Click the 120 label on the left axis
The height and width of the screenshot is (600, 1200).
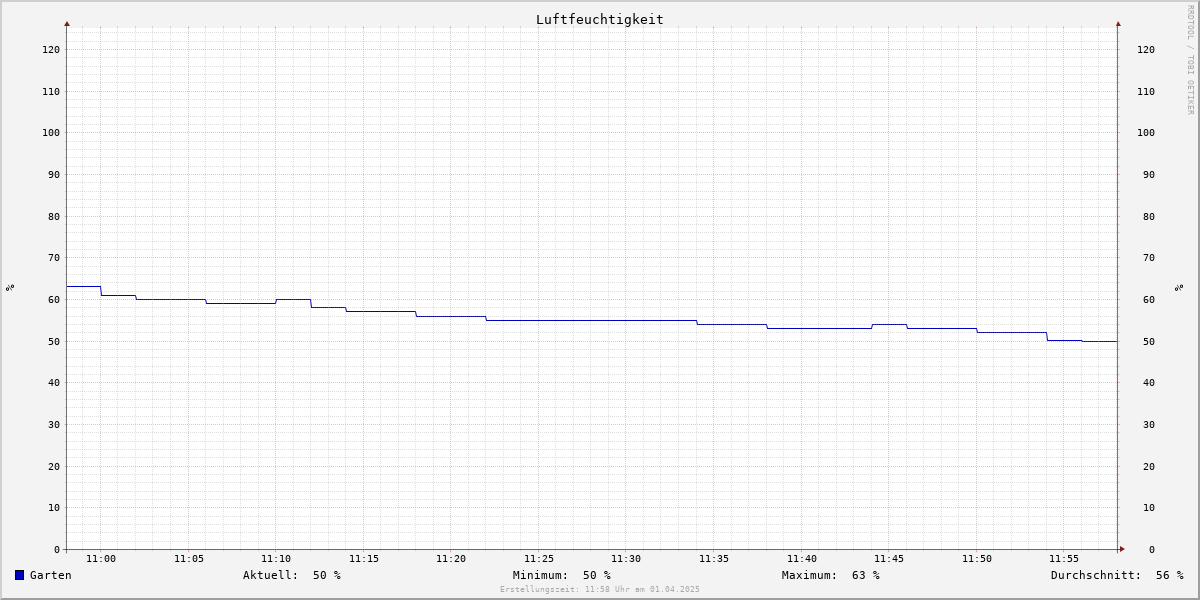pos(51,49)
